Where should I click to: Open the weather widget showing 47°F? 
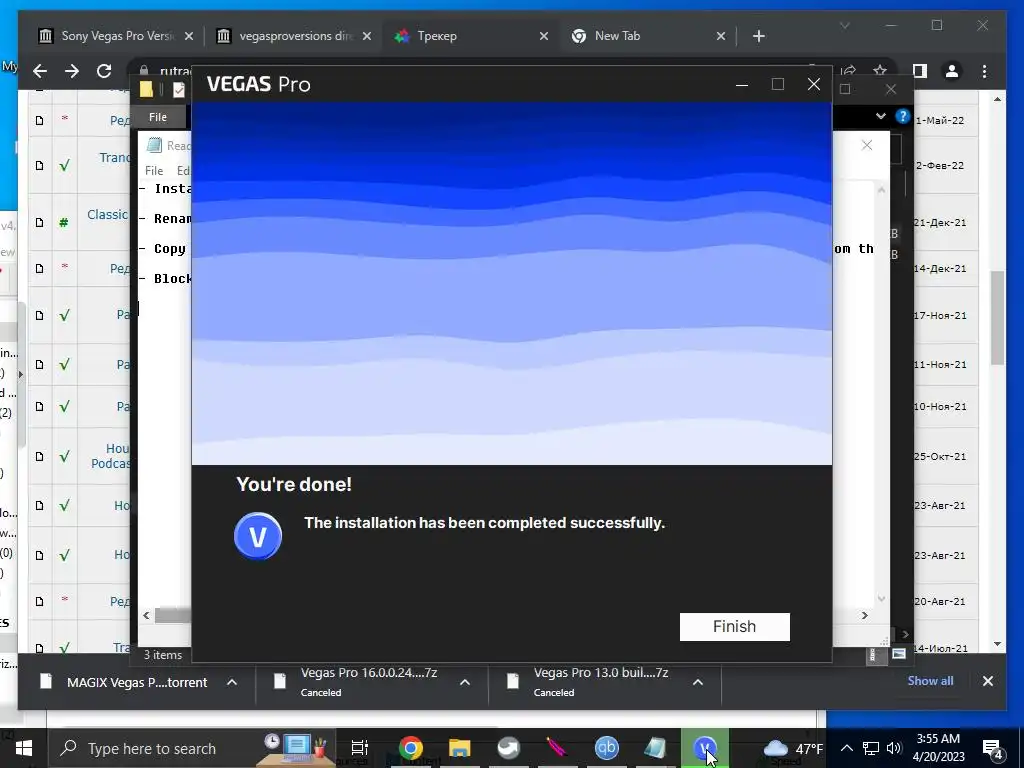[793, 748]
